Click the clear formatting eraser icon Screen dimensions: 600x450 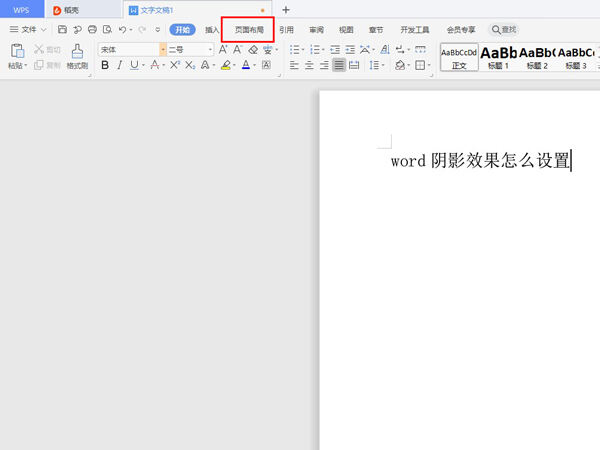(253, 49)
